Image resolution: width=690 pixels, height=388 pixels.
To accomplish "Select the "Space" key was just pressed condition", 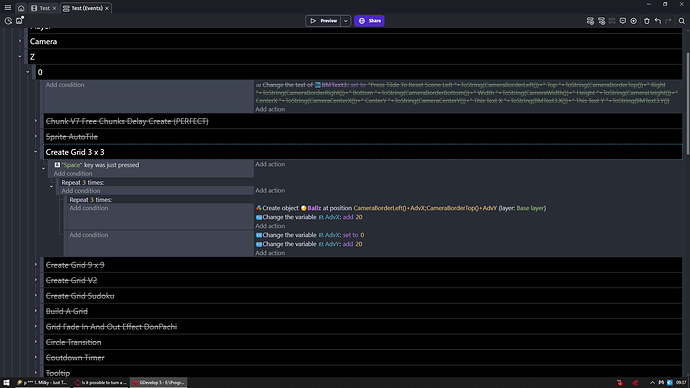I will click(97, 165).
